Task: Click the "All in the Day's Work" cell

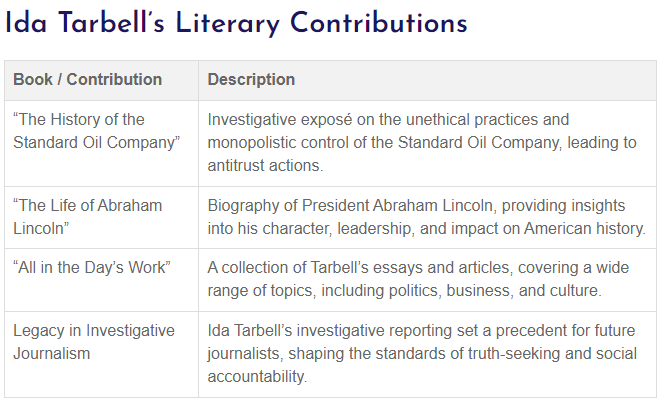Action: 102,280
